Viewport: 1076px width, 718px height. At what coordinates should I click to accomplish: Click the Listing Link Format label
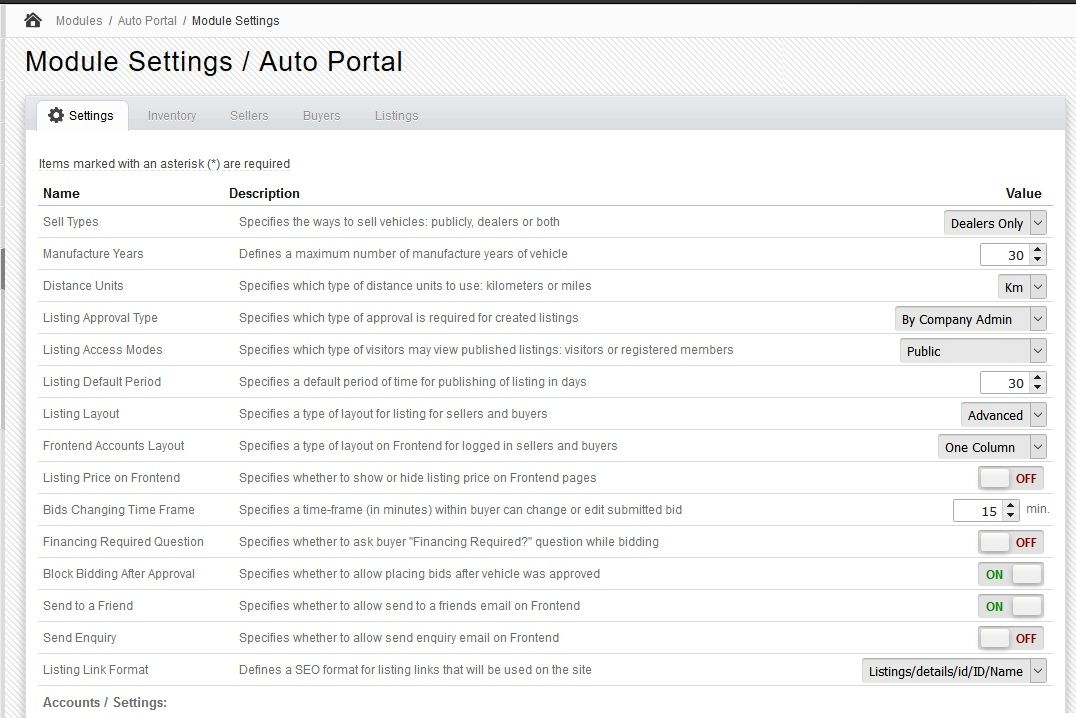(95, 670)
